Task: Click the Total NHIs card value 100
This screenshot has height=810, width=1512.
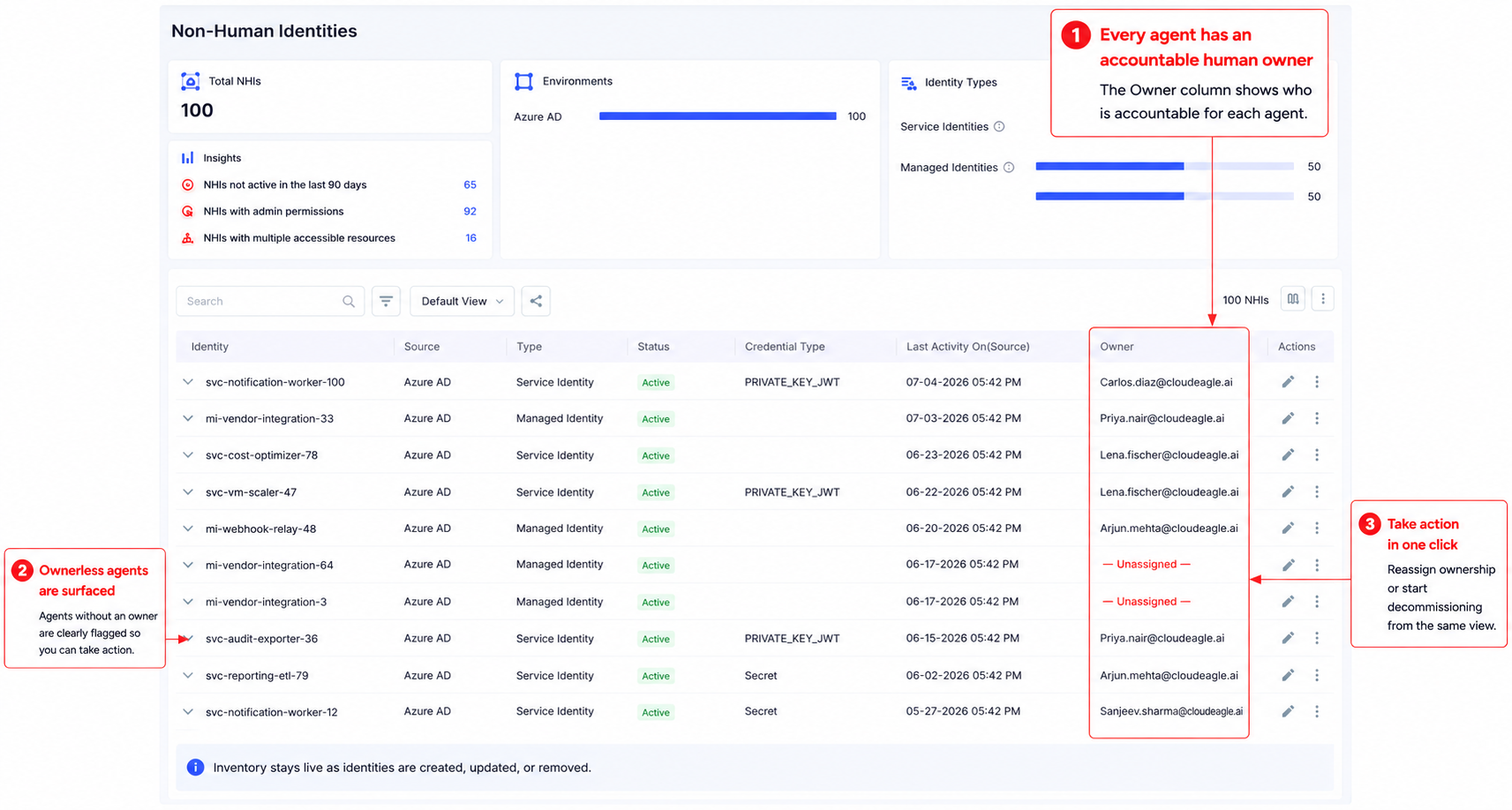Action: point(197,110)
